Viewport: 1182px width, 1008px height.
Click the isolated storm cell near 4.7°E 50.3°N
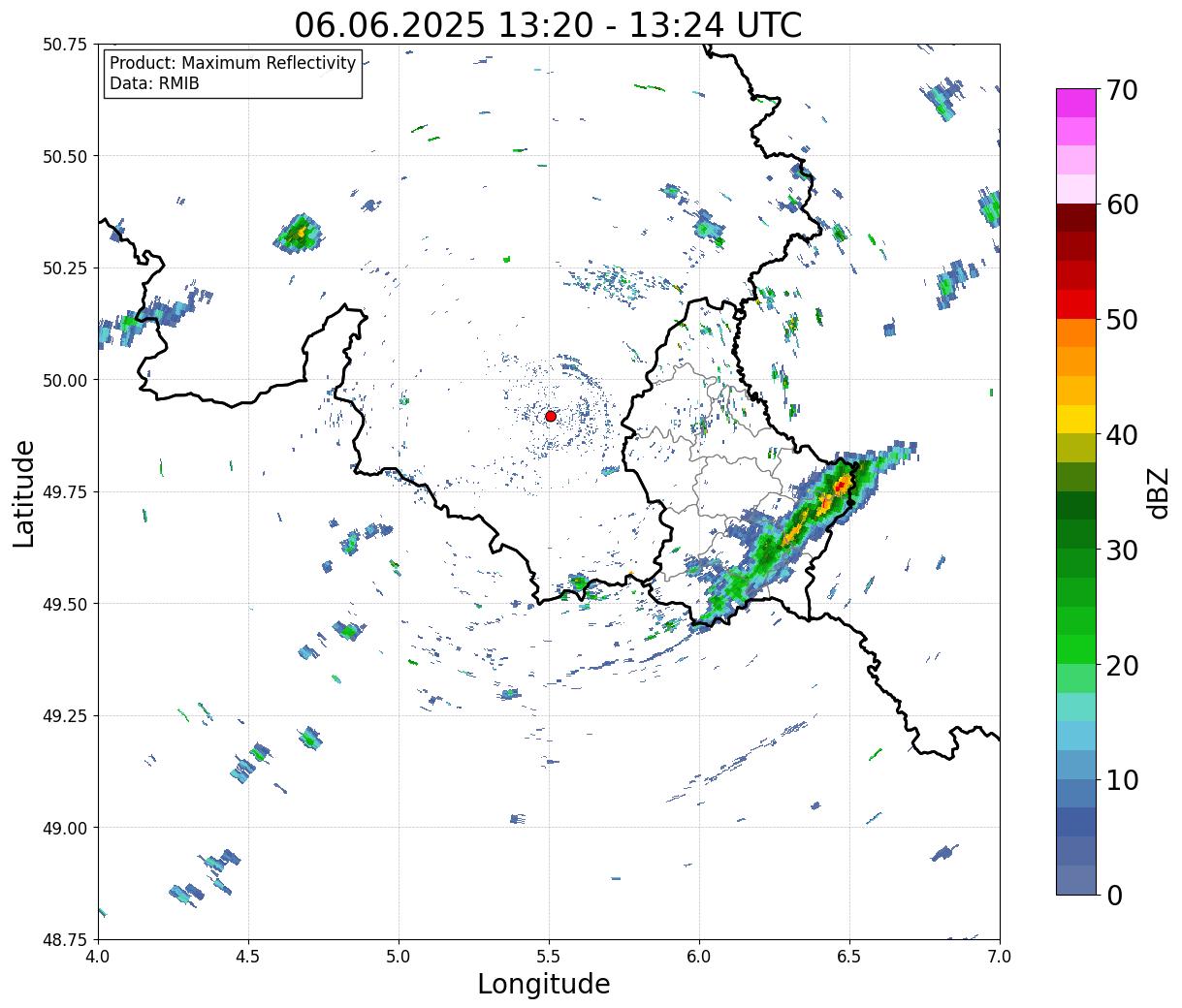300,234
